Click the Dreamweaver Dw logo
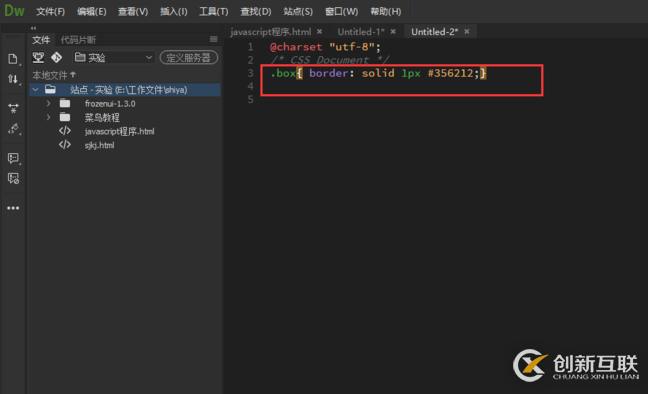Viewport: 648px width, 394px height. click(14, 11)
